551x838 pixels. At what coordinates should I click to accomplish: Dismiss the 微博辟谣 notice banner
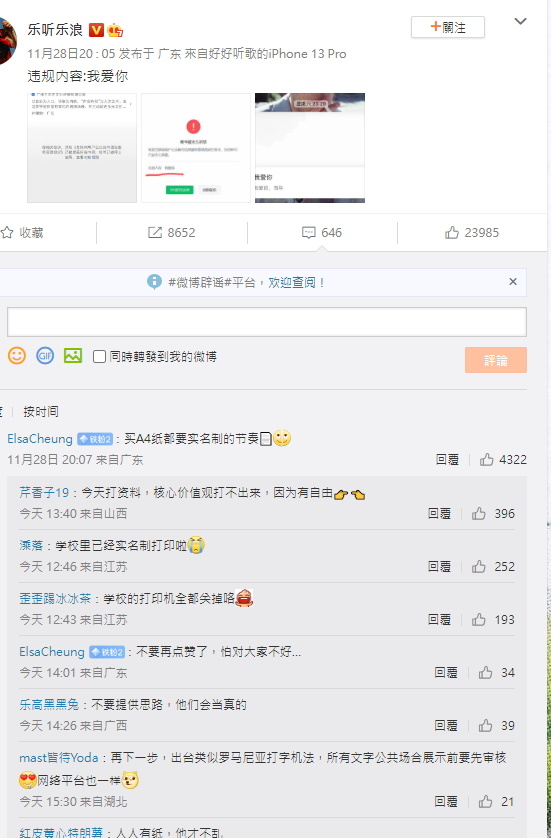coord(513,282)
